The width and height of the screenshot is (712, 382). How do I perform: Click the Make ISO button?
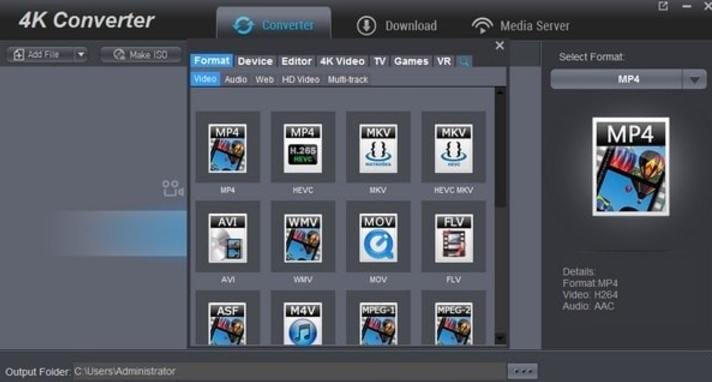click(141, 55)
